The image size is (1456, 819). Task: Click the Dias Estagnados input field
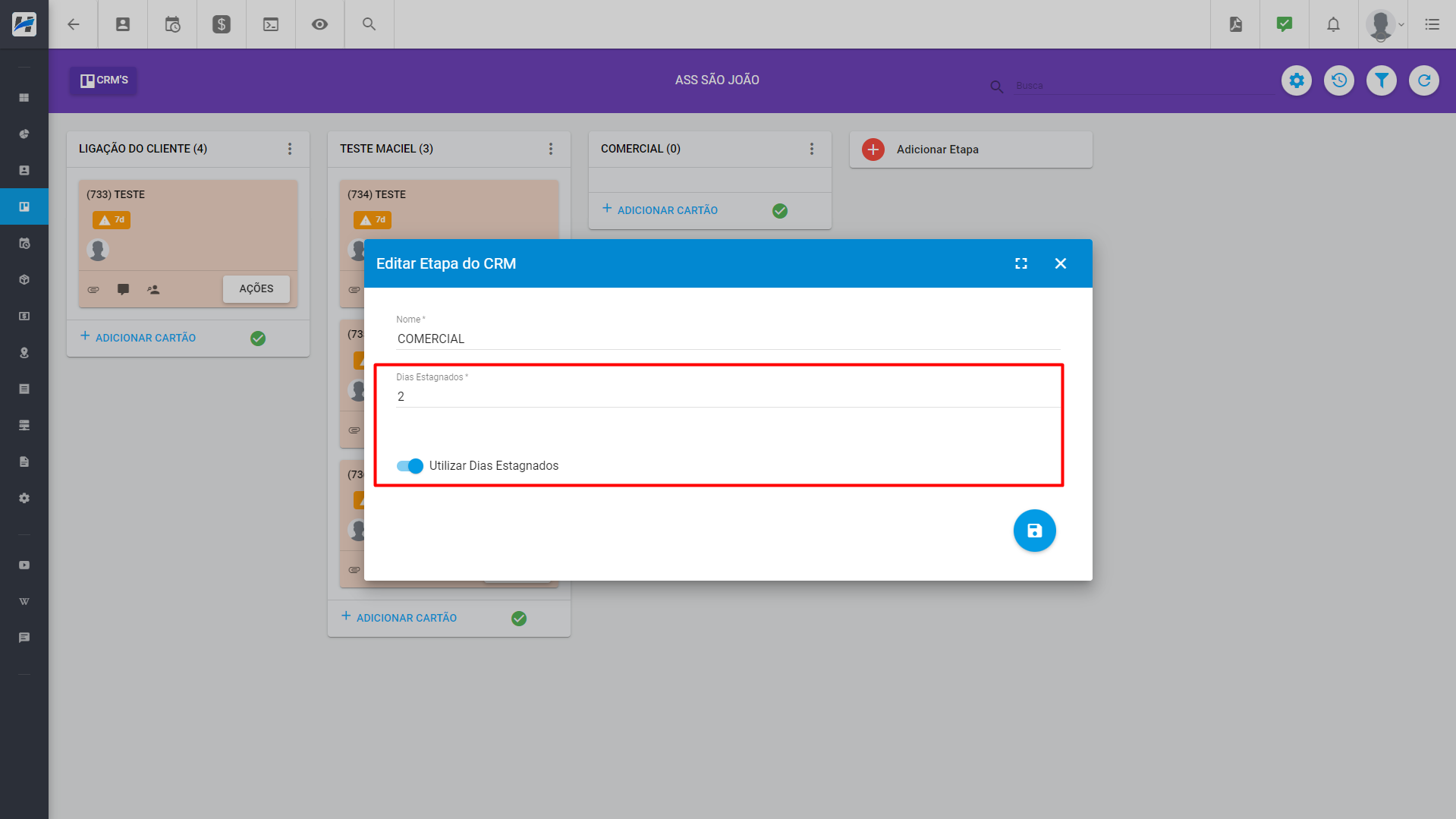tap(727, 396)
